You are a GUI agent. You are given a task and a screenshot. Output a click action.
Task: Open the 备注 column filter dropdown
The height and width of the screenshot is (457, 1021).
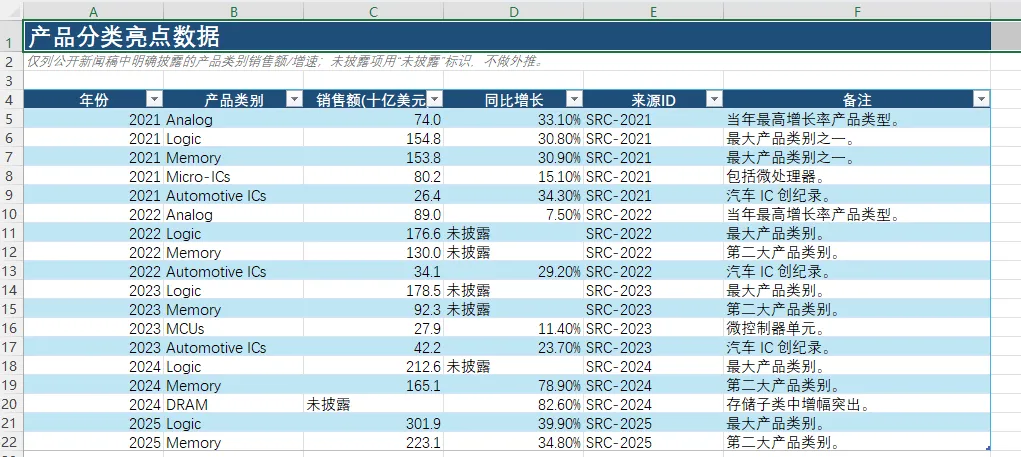981,100
